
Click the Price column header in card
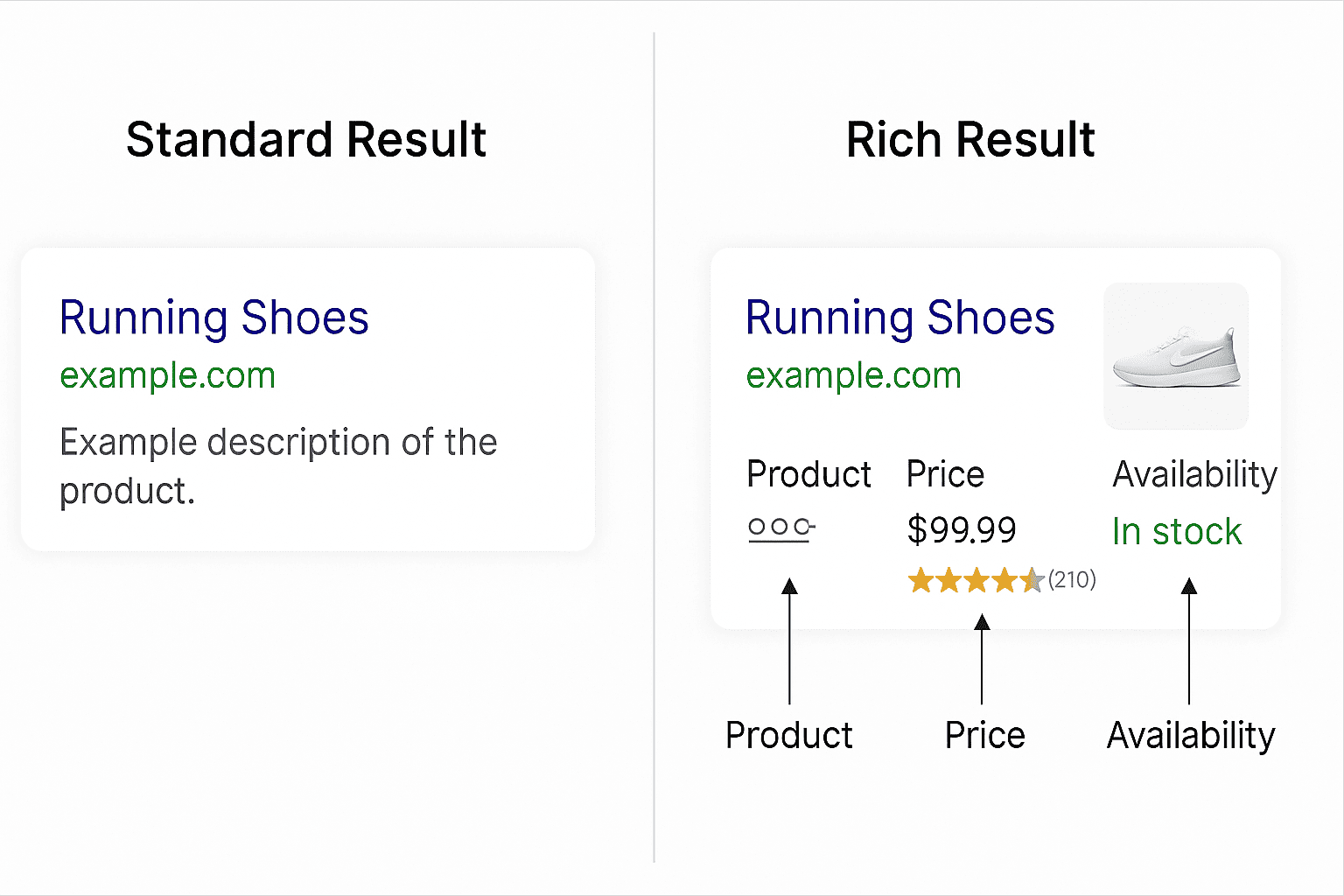[945, 474]
